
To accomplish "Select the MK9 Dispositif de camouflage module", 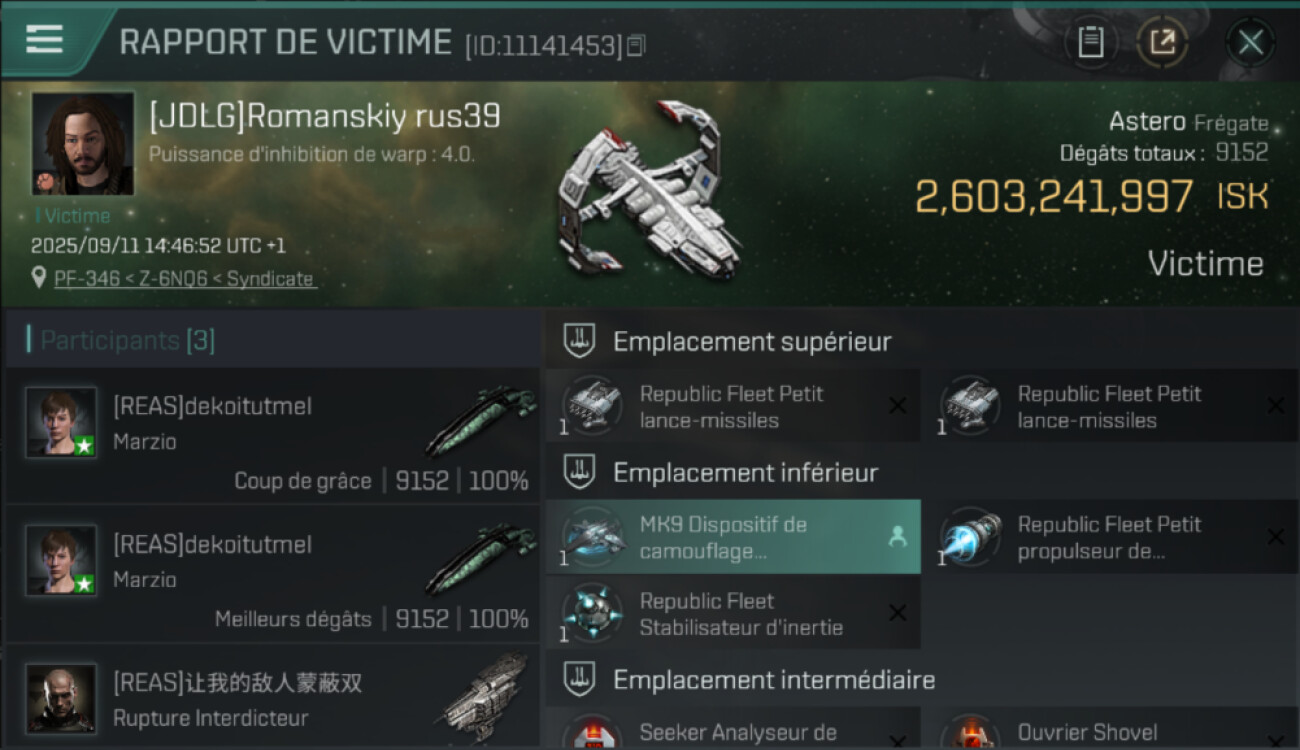I will click(x=733, y=537).
